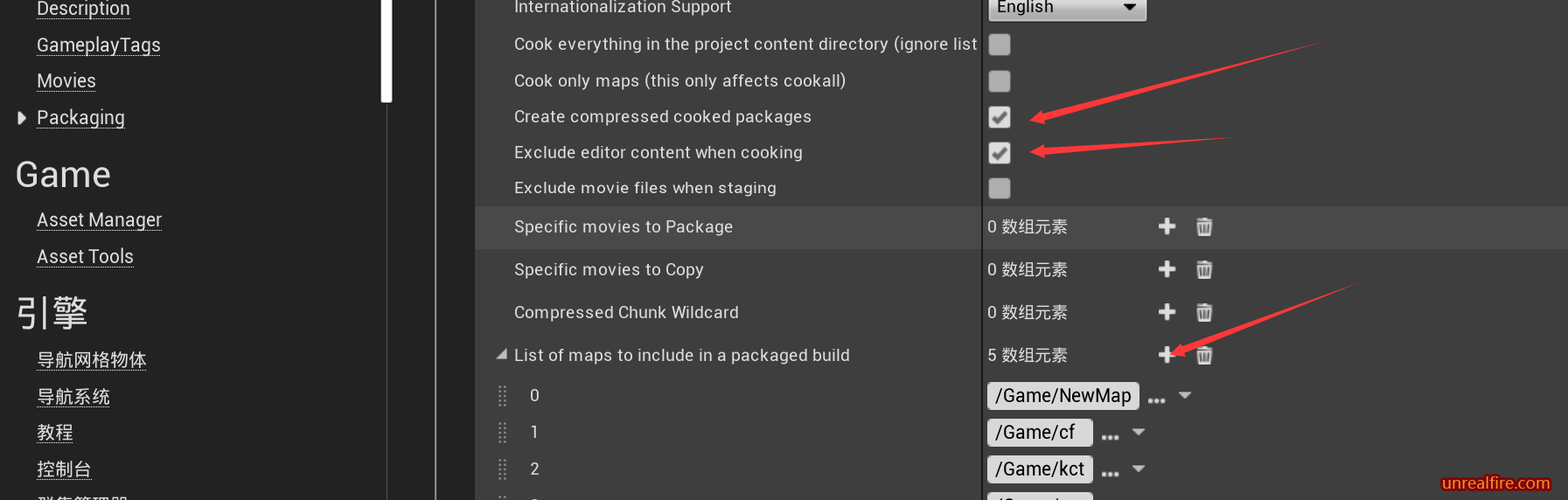
Task: Toggle Create compressed cooked packages checkbox
Action: coord(1000,117)
